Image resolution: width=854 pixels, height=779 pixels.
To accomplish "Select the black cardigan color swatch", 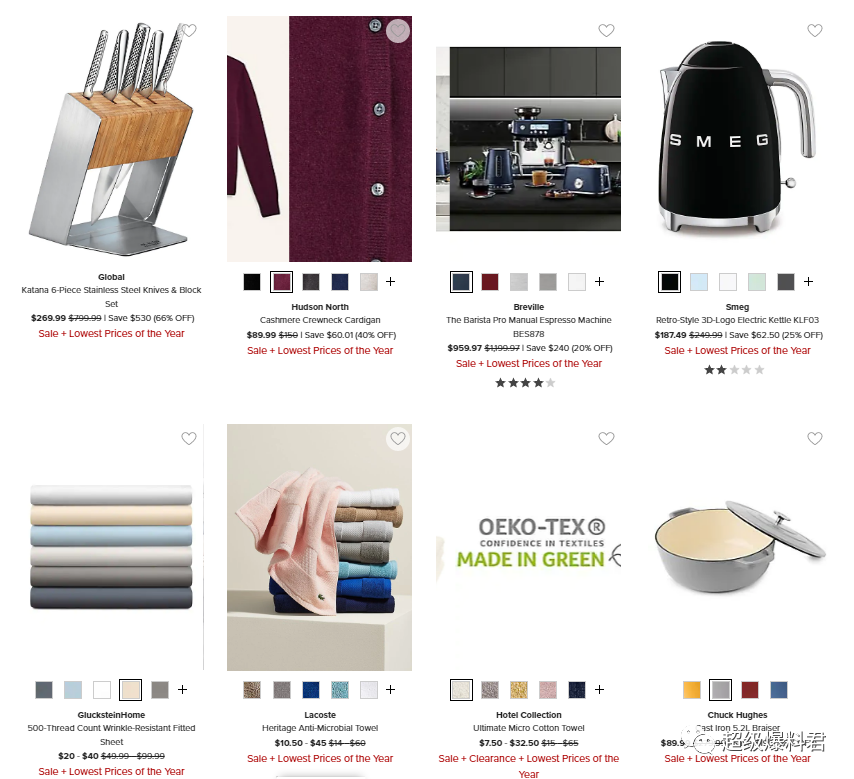I will tap(252, 282).
